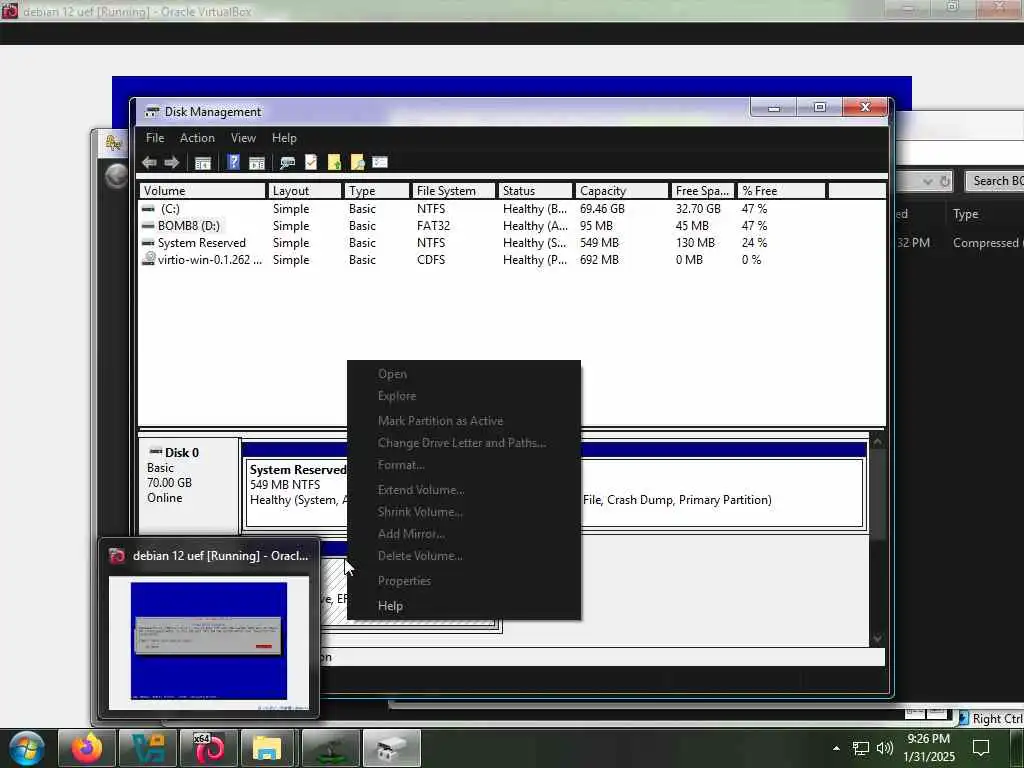Click the debian 12 uef VirtualBox preview thumbnail
This screenshot has height=768, width=1024.
click(209, 642)
